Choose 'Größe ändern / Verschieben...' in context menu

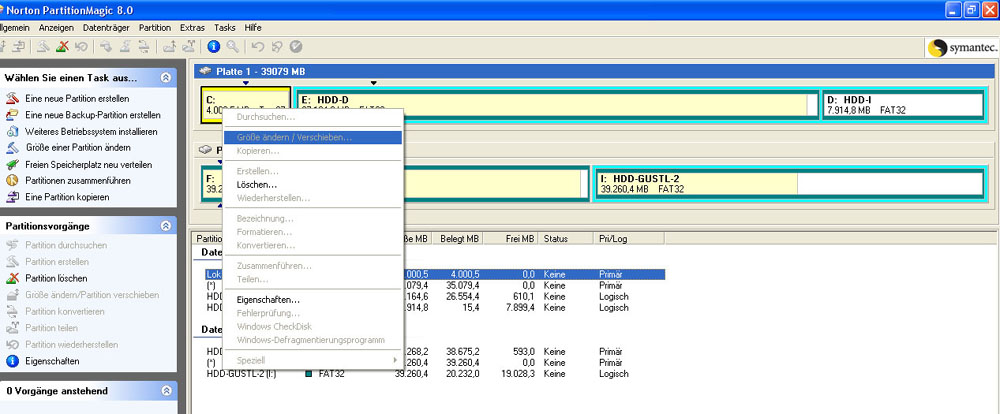312,137
